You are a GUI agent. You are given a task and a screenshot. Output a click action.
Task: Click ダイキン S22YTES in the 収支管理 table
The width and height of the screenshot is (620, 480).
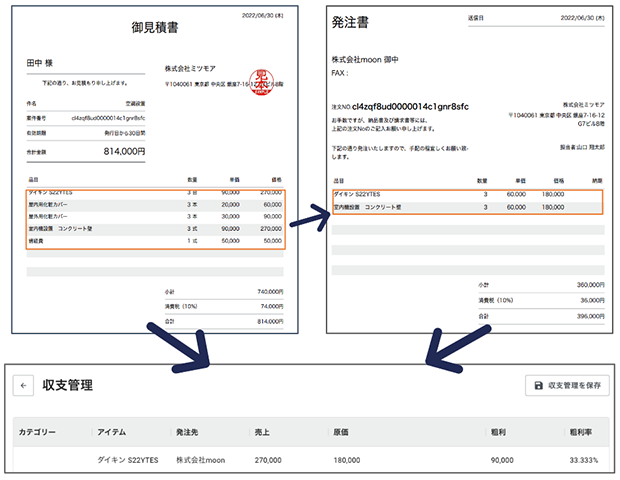[x=128, y=460]
